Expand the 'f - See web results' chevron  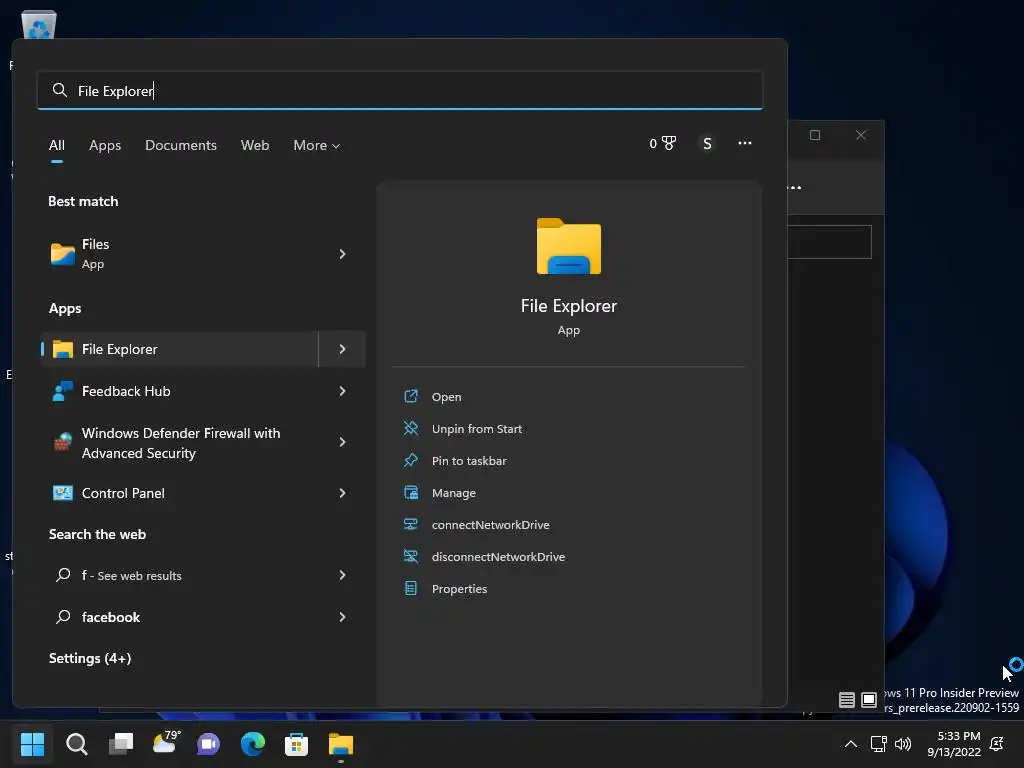(342, 575)
